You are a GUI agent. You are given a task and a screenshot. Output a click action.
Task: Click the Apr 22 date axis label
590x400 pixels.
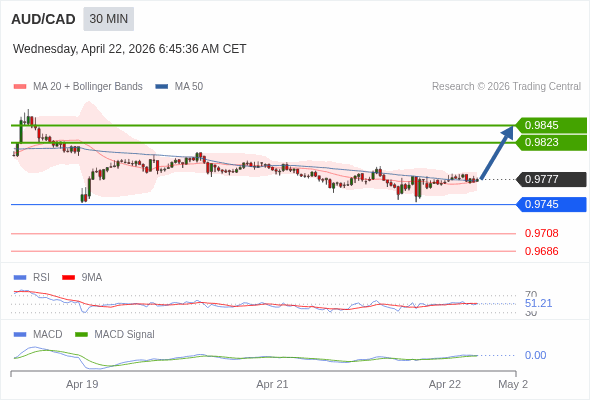point(445,385)
